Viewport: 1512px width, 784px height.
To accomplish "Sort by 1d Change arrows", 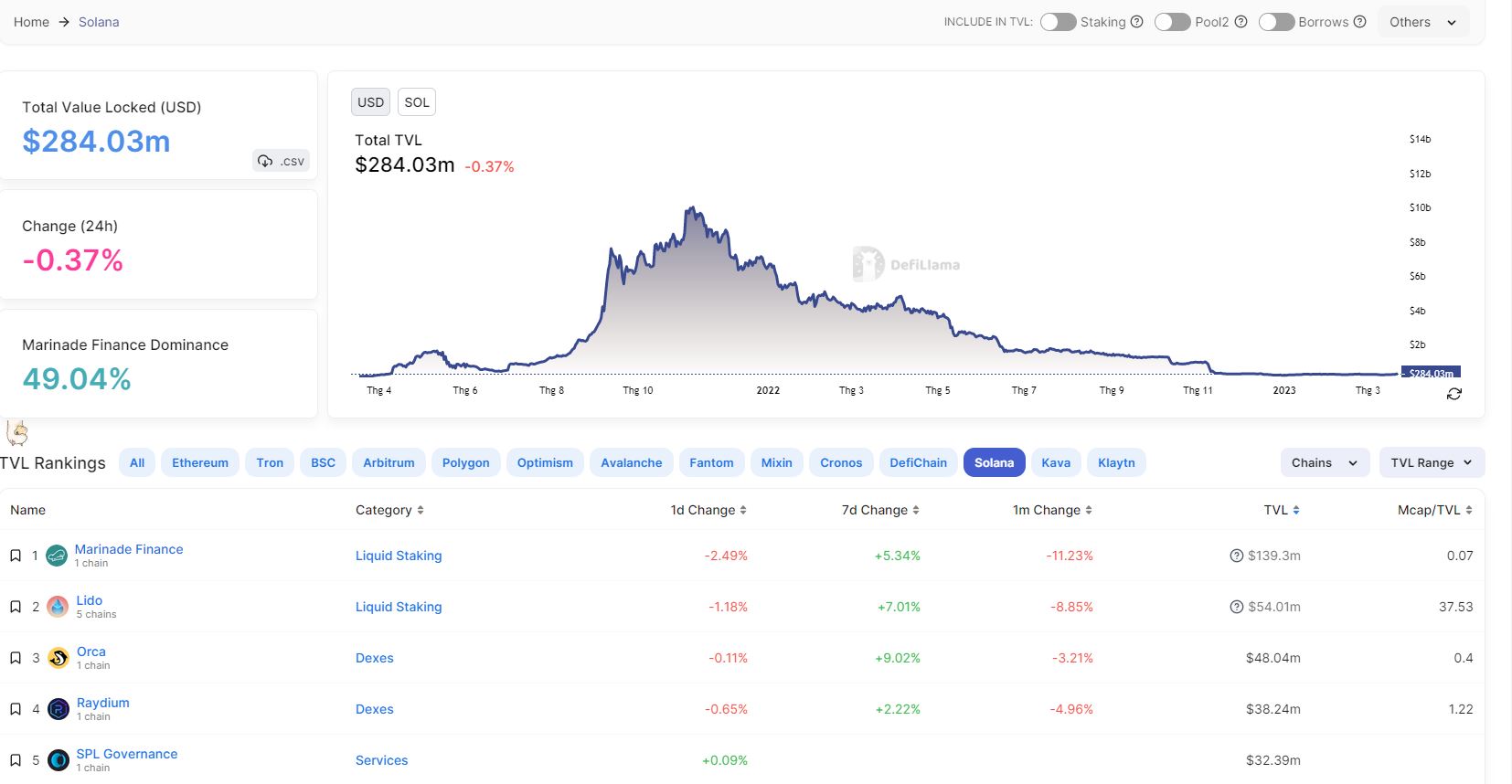I will point(743,511).
